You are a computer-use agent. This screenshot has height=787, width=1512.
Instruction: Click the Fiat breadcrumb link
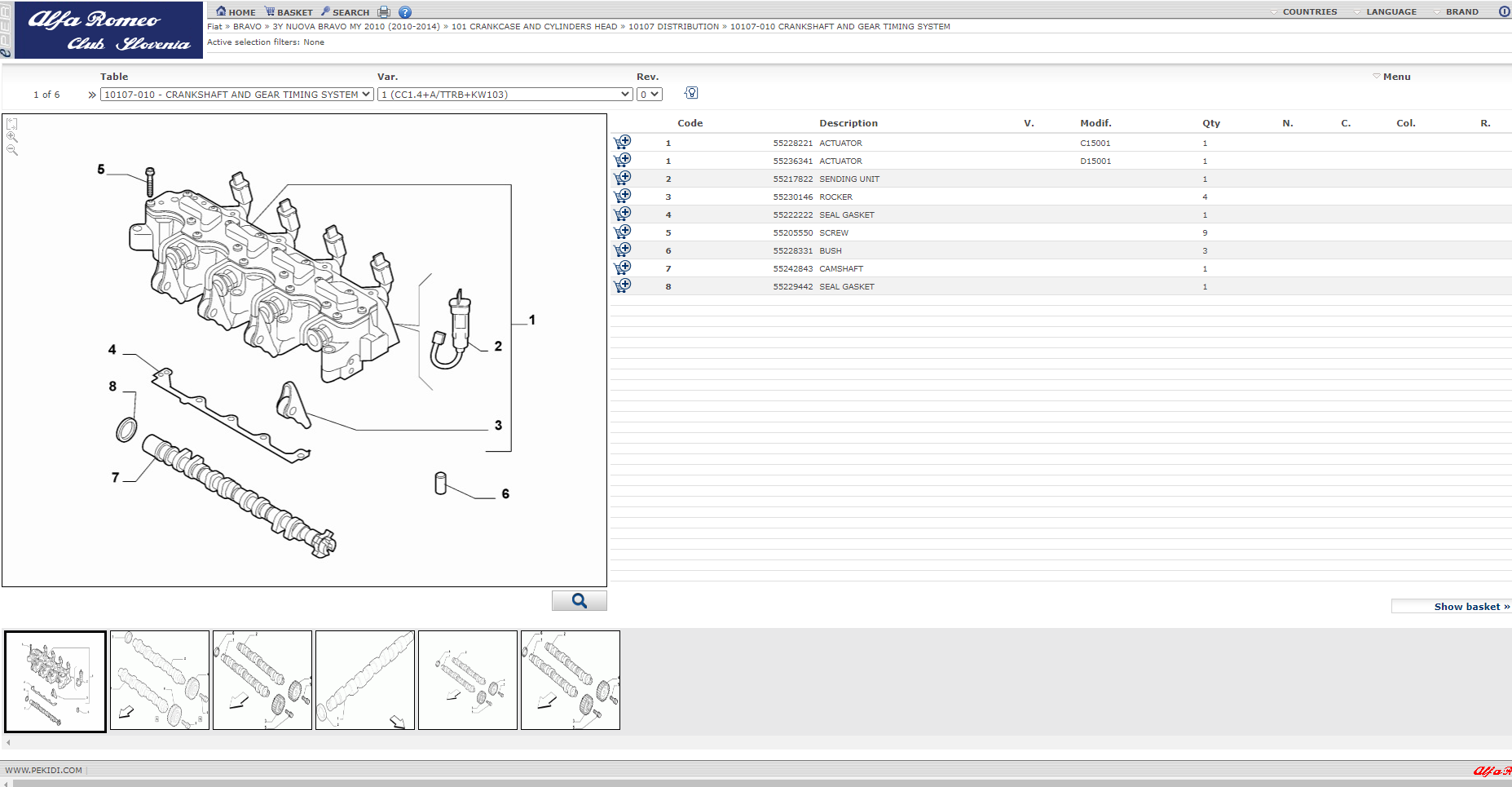click(x=214, y=27)
